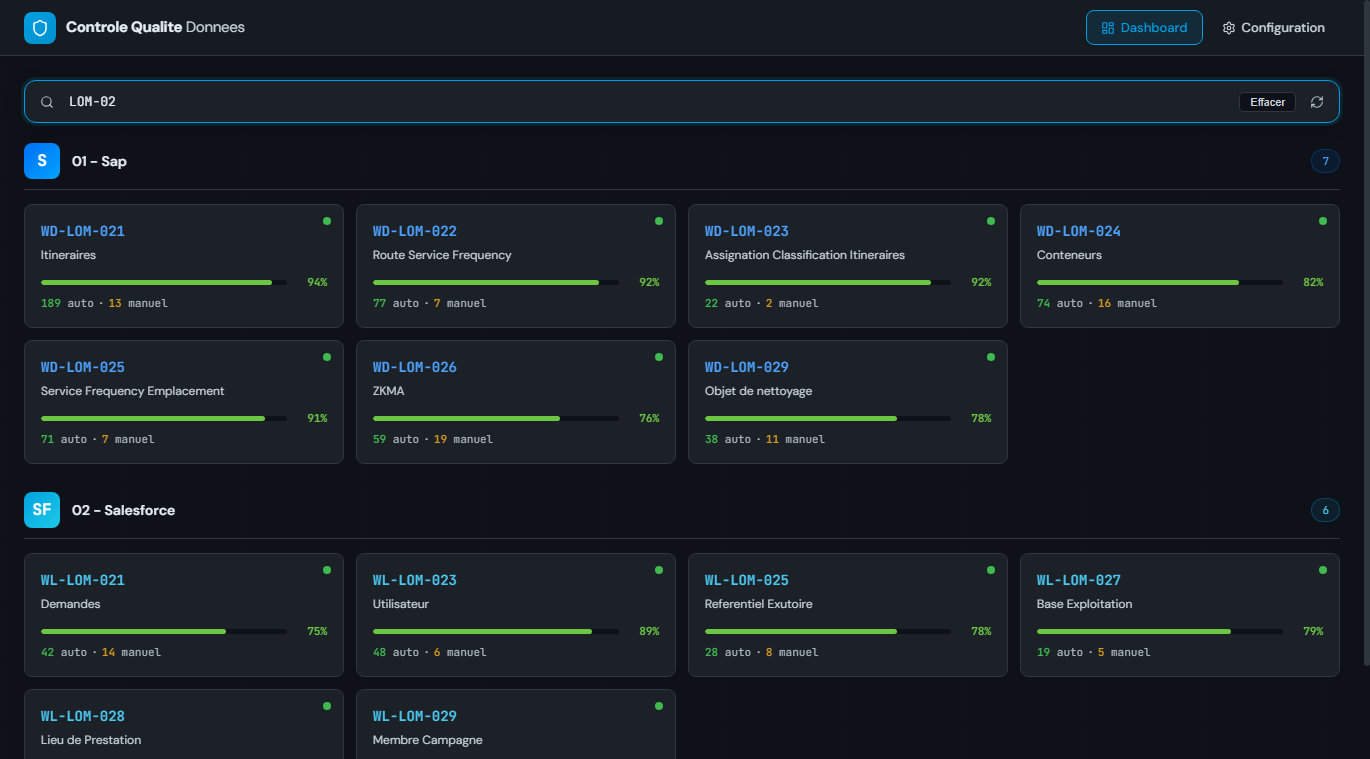Click the refresh icon in search bar
The width and height of the screenshot is (1370, 759).
[1317, 102]
